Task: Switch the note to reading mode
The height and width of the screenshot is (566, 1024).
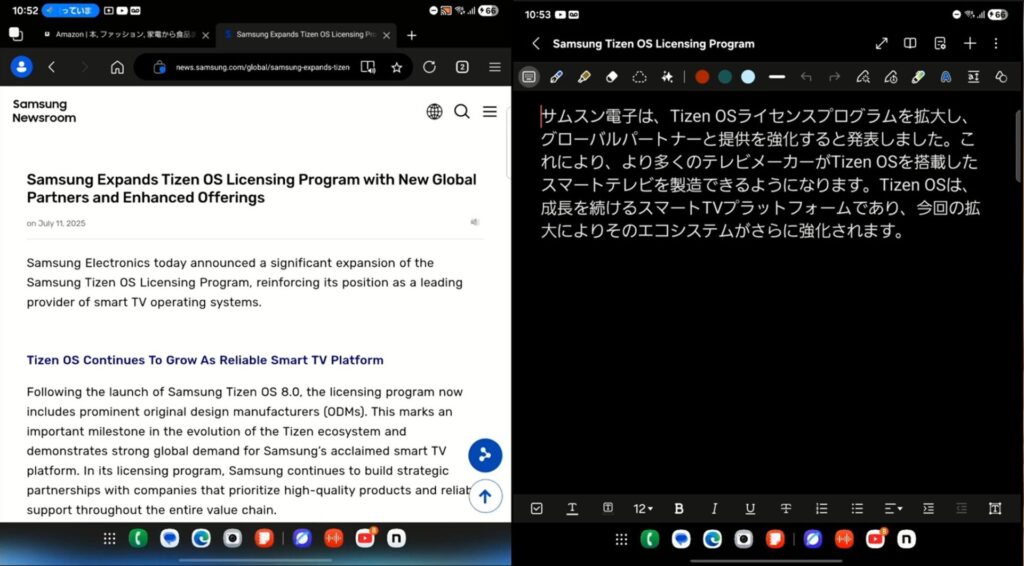Action: point(910,44)
